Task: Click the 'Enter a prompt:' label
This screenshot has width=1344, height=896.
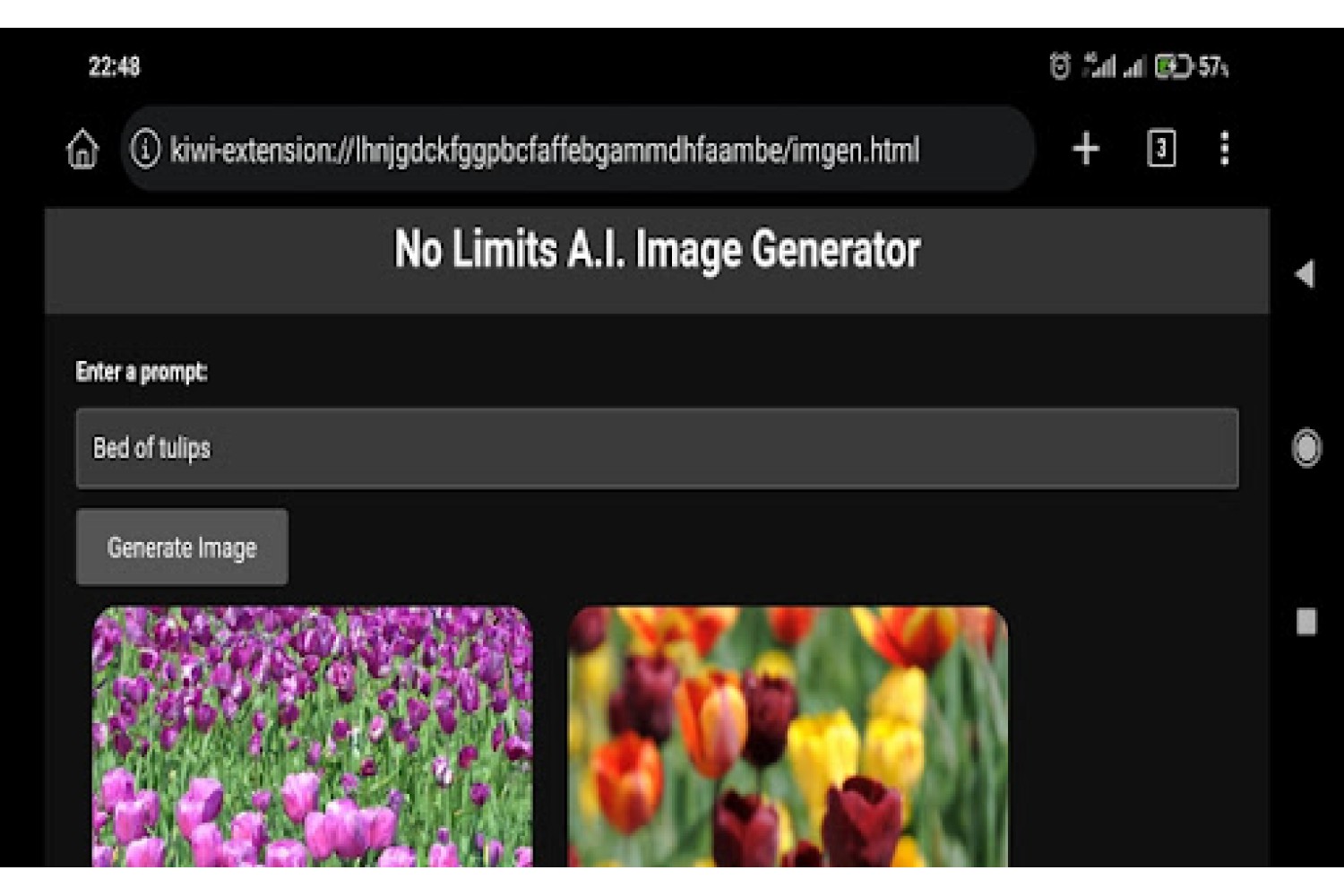Action: click(x=142, y=372)
